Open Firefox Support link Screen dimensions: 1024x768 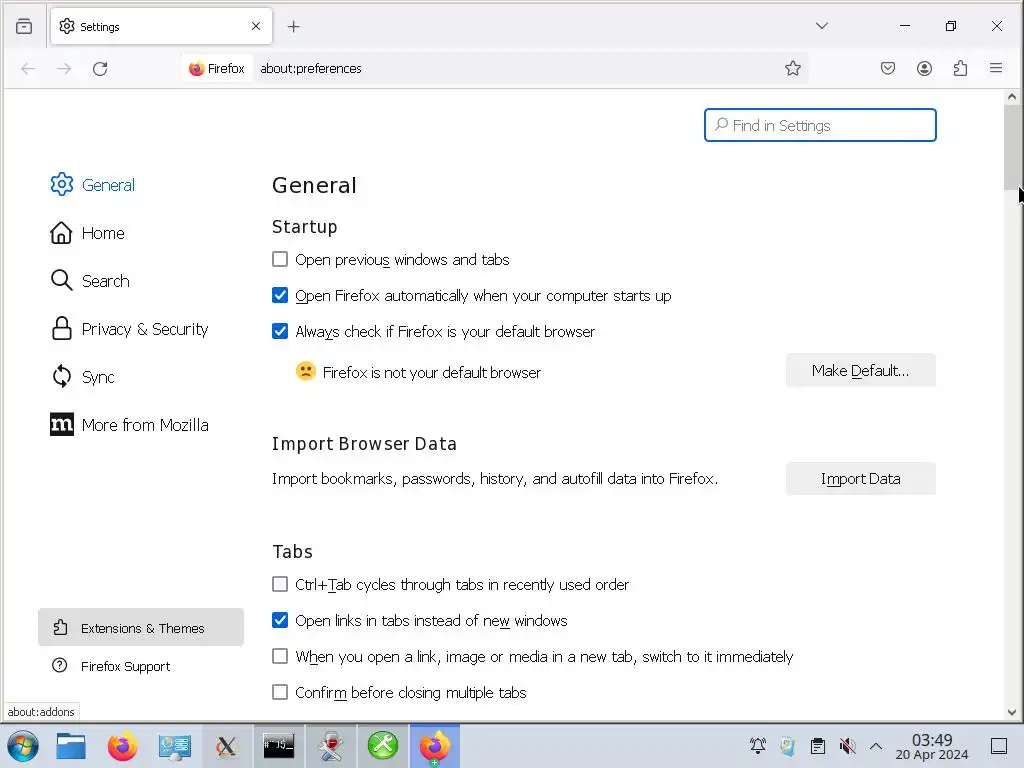111,666
